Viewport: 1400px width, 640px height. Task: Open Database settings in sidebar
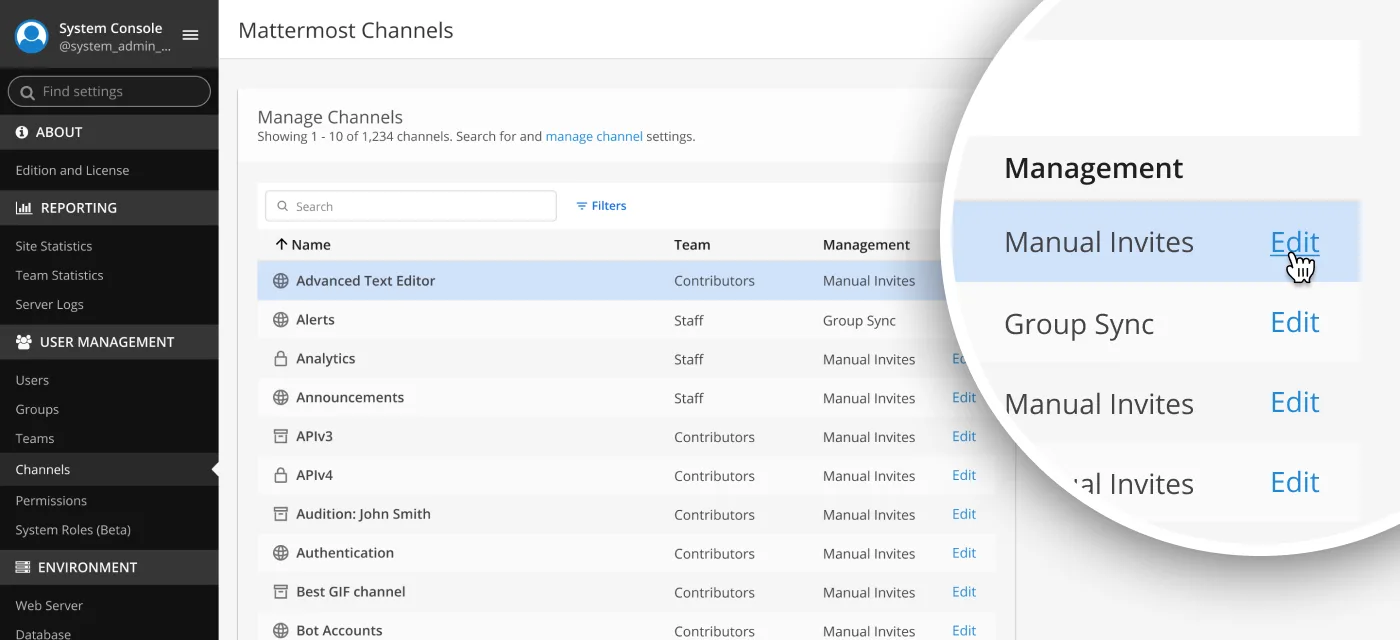[43, 633]
